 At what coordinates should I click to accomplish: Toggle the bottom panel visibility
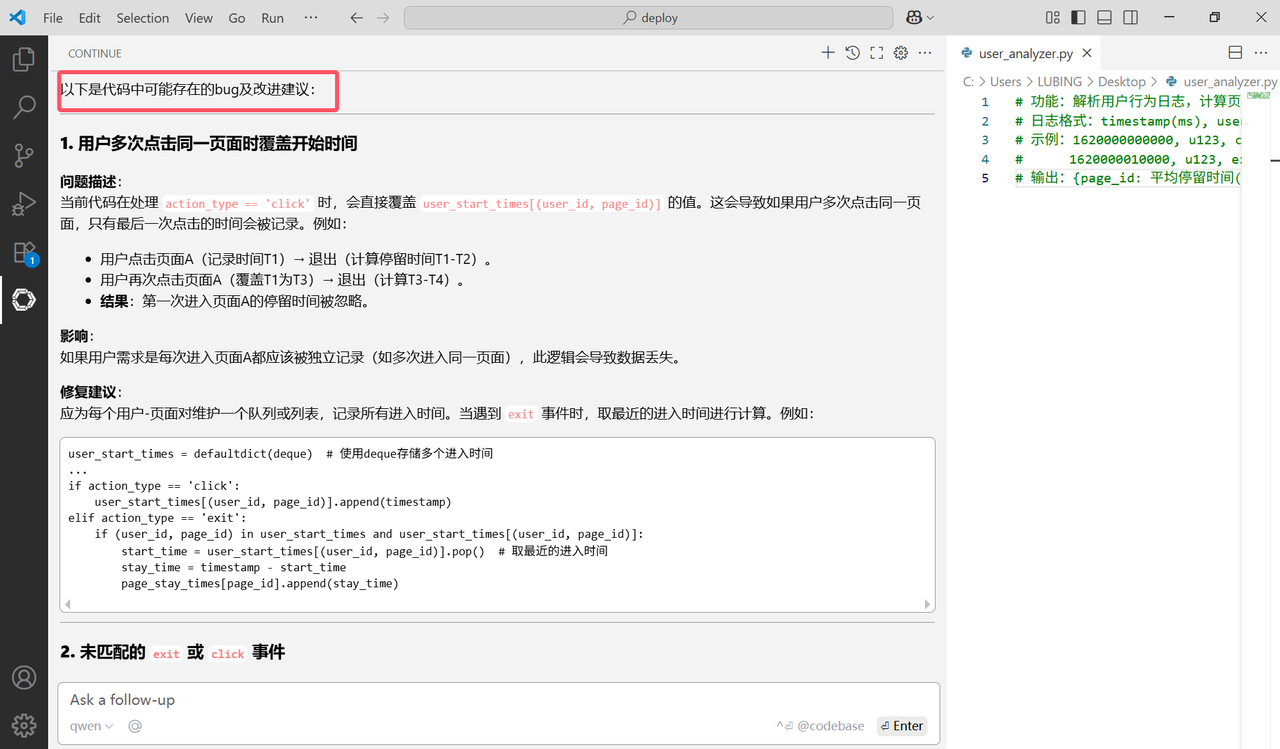point(1104,18)
